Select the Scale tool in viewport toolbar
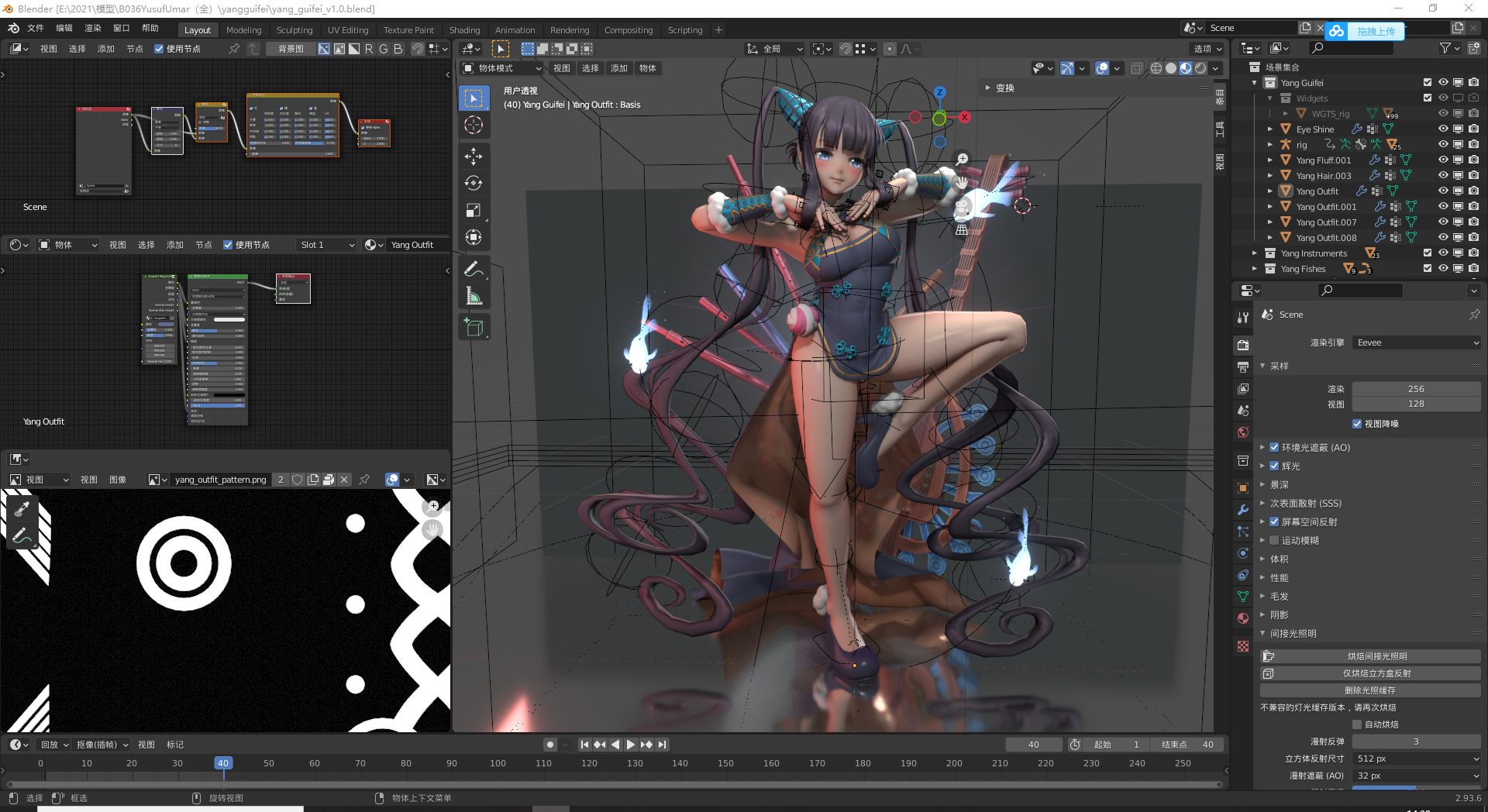The image size is (1488, 812). point(474,210)
